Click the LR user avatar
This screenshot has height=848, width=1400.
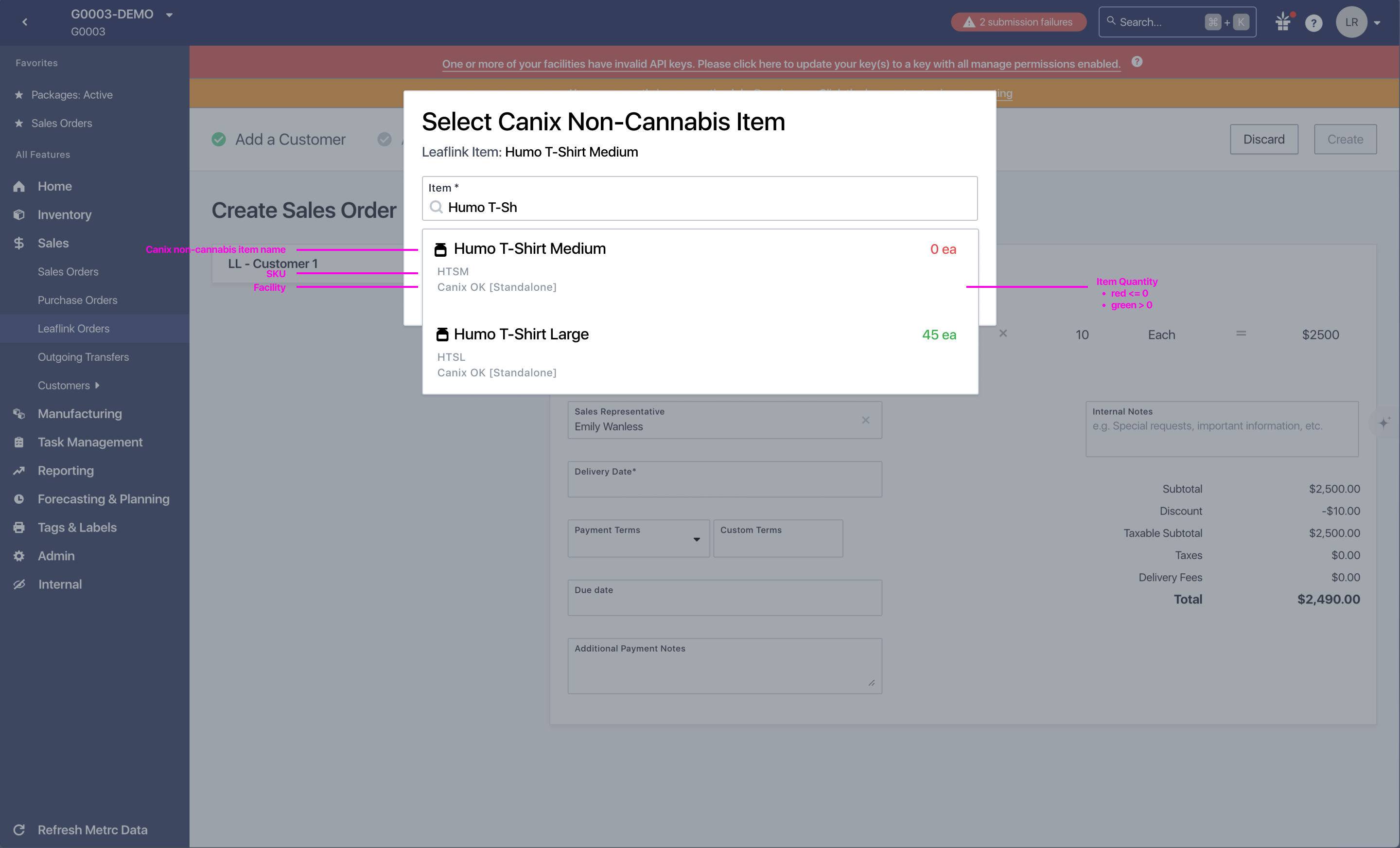click(x=1351, y=22)
